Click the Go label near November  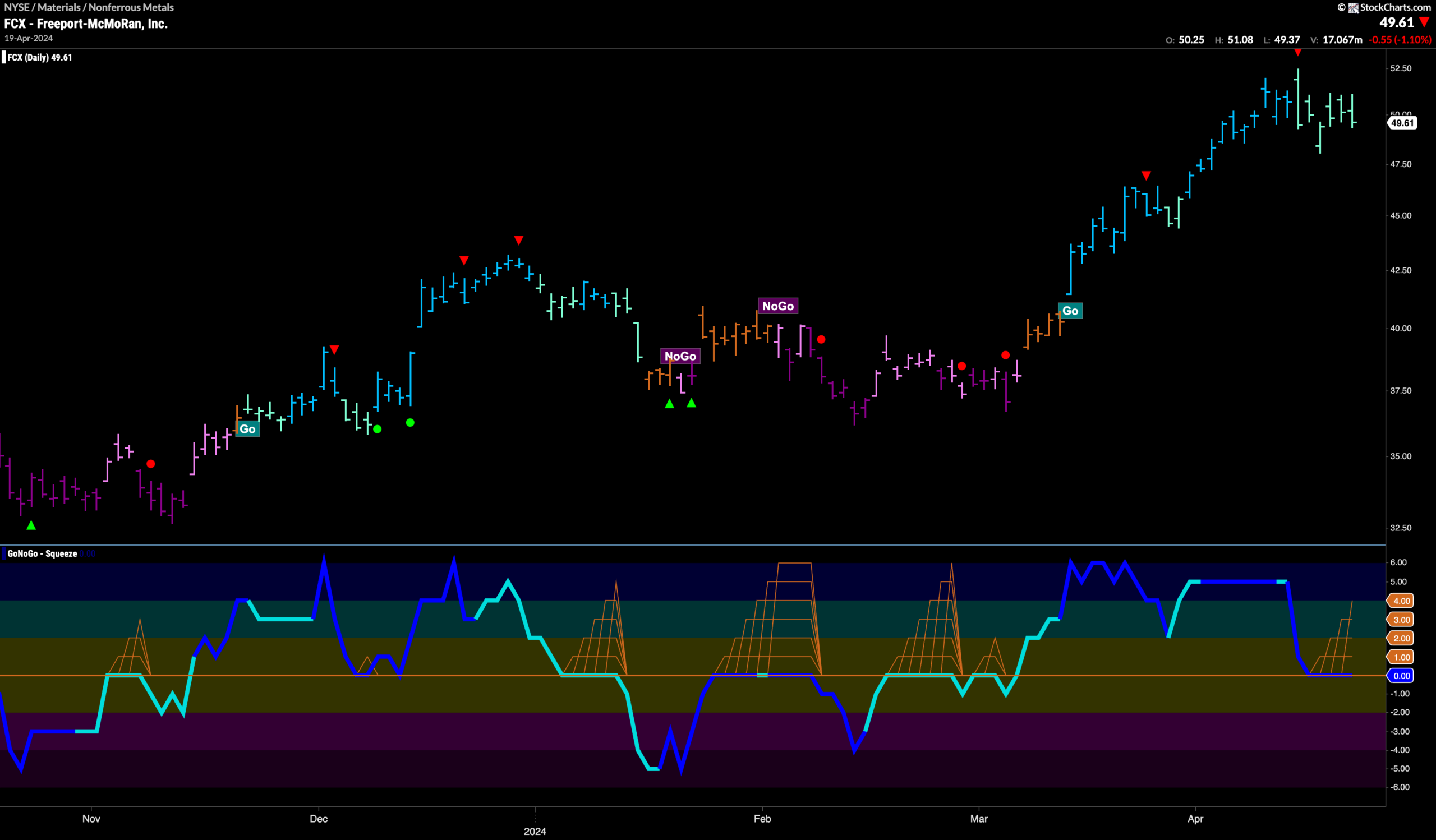point(247,429)
